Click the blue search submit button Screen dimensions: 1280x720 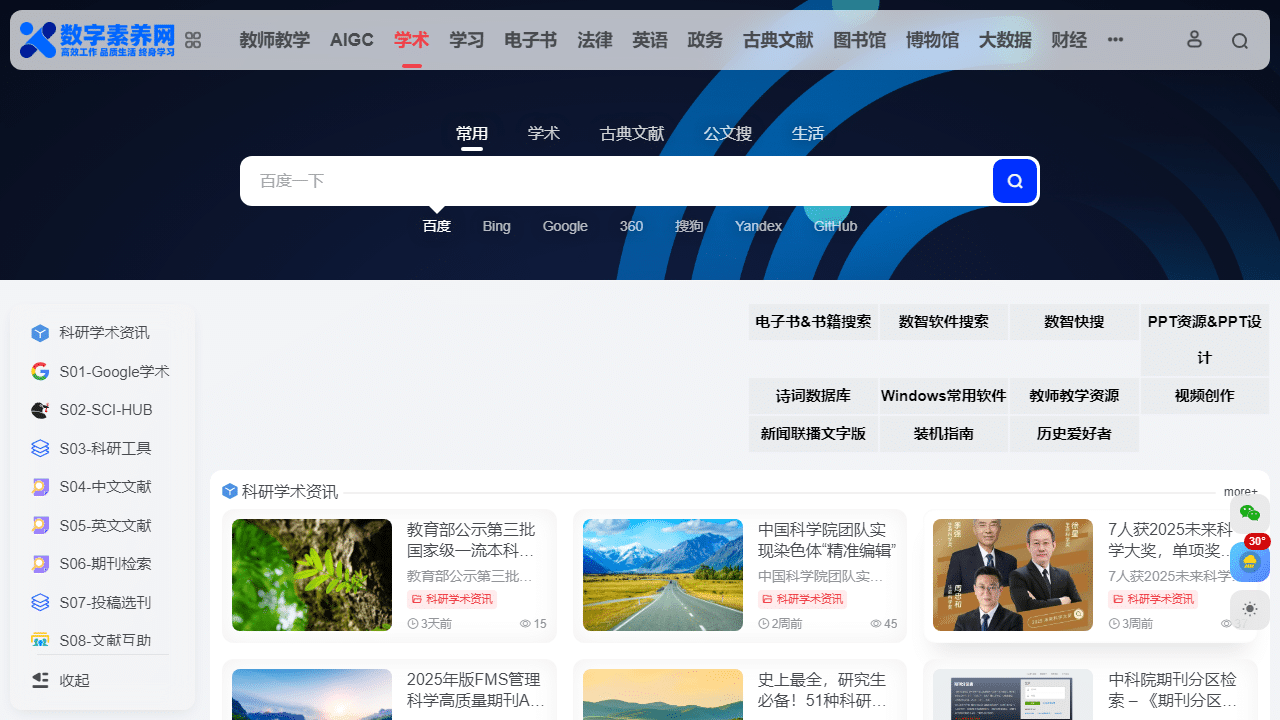click(x=1015, y=181)
